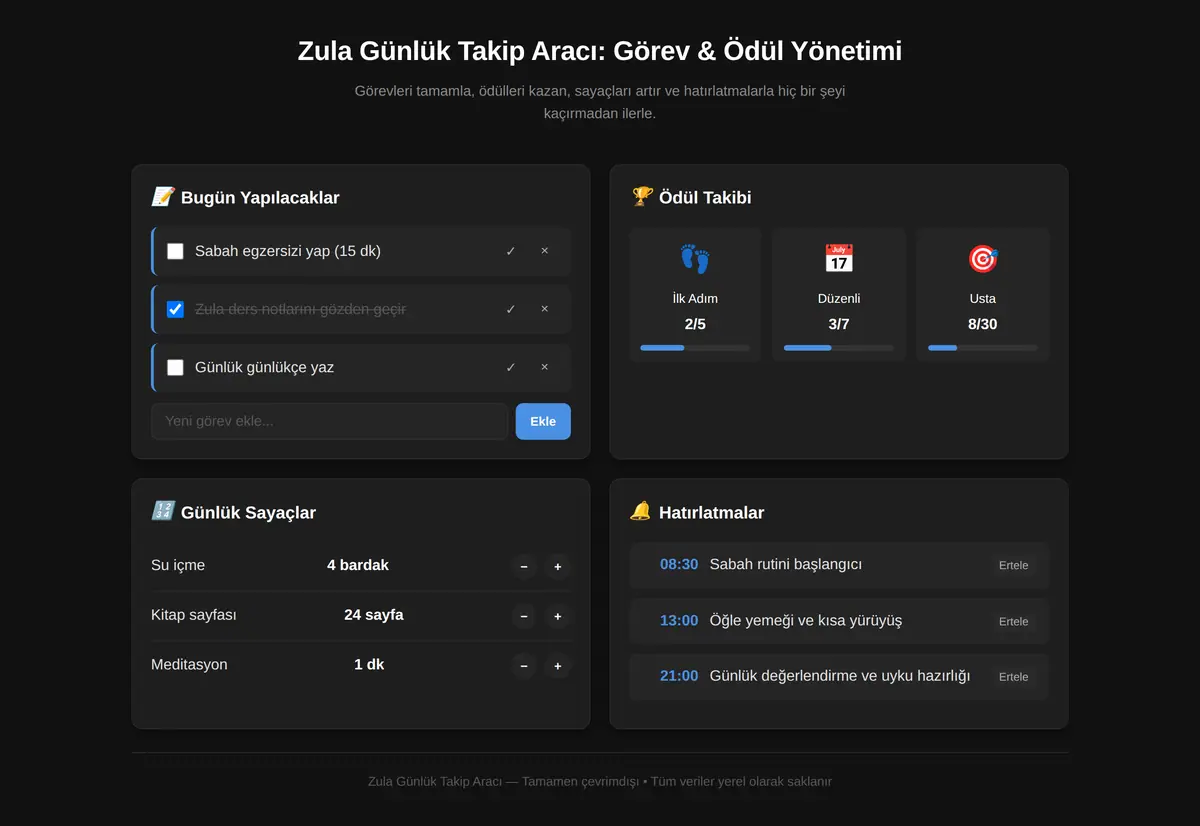Image resolution: width=1200 pixels, height=826 pixels.
Task: Click the '2/5' İlk Adım count
Action: pyautogui.click(x=695, y=324)
